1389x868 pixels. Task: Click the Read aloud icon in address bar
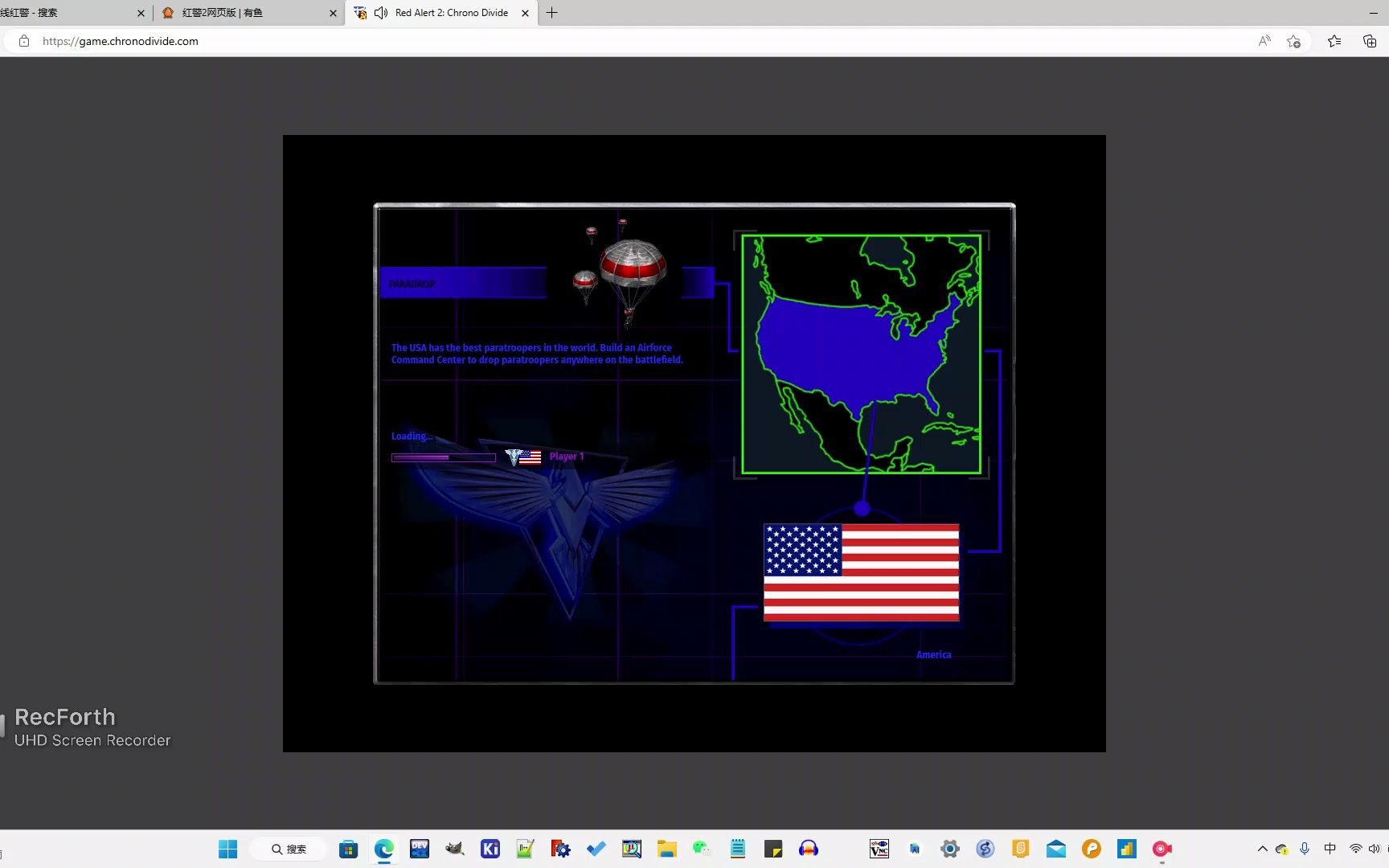1264,41
